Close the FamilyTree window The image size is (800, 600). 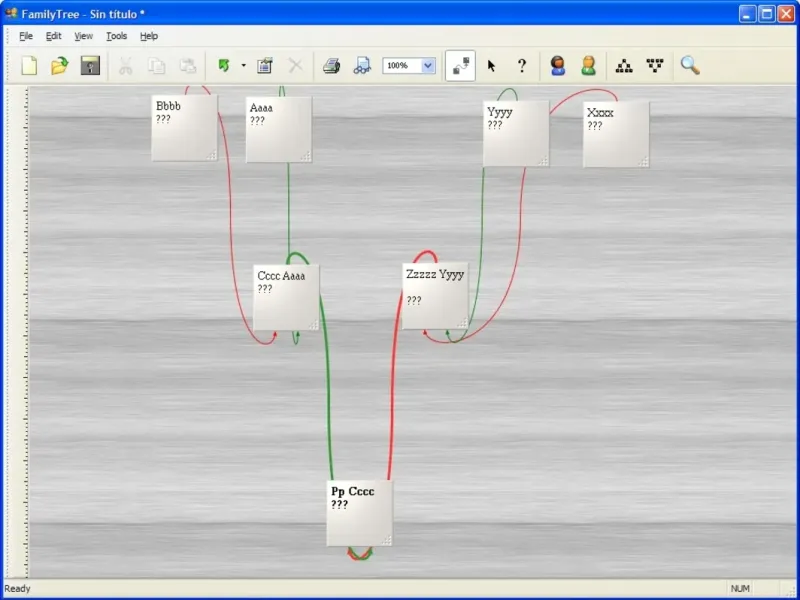point(786,14)
